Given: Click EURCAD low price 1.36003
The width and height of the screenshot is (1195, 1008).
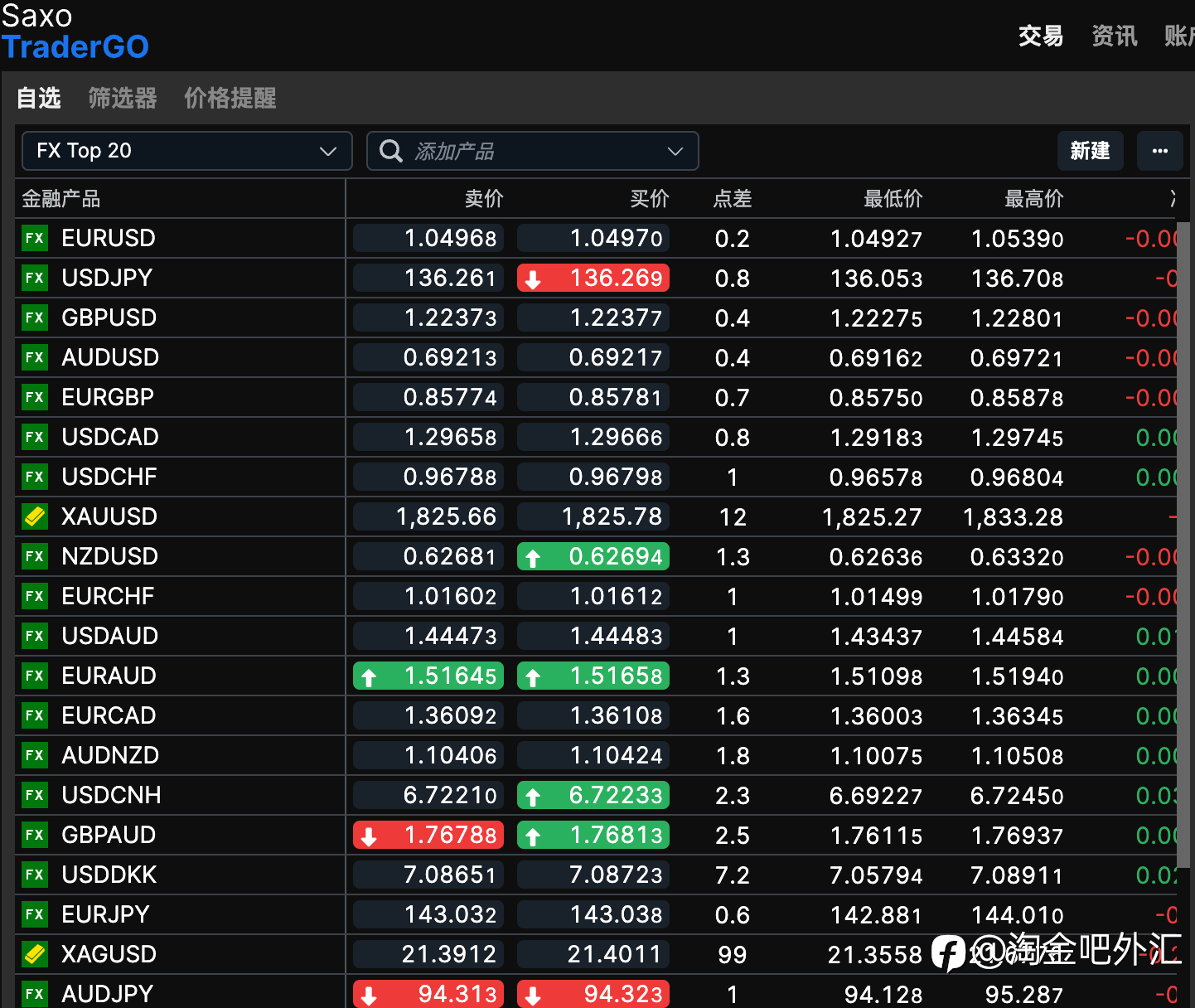Looking at the screenshot, I should (x=876, y=716).
